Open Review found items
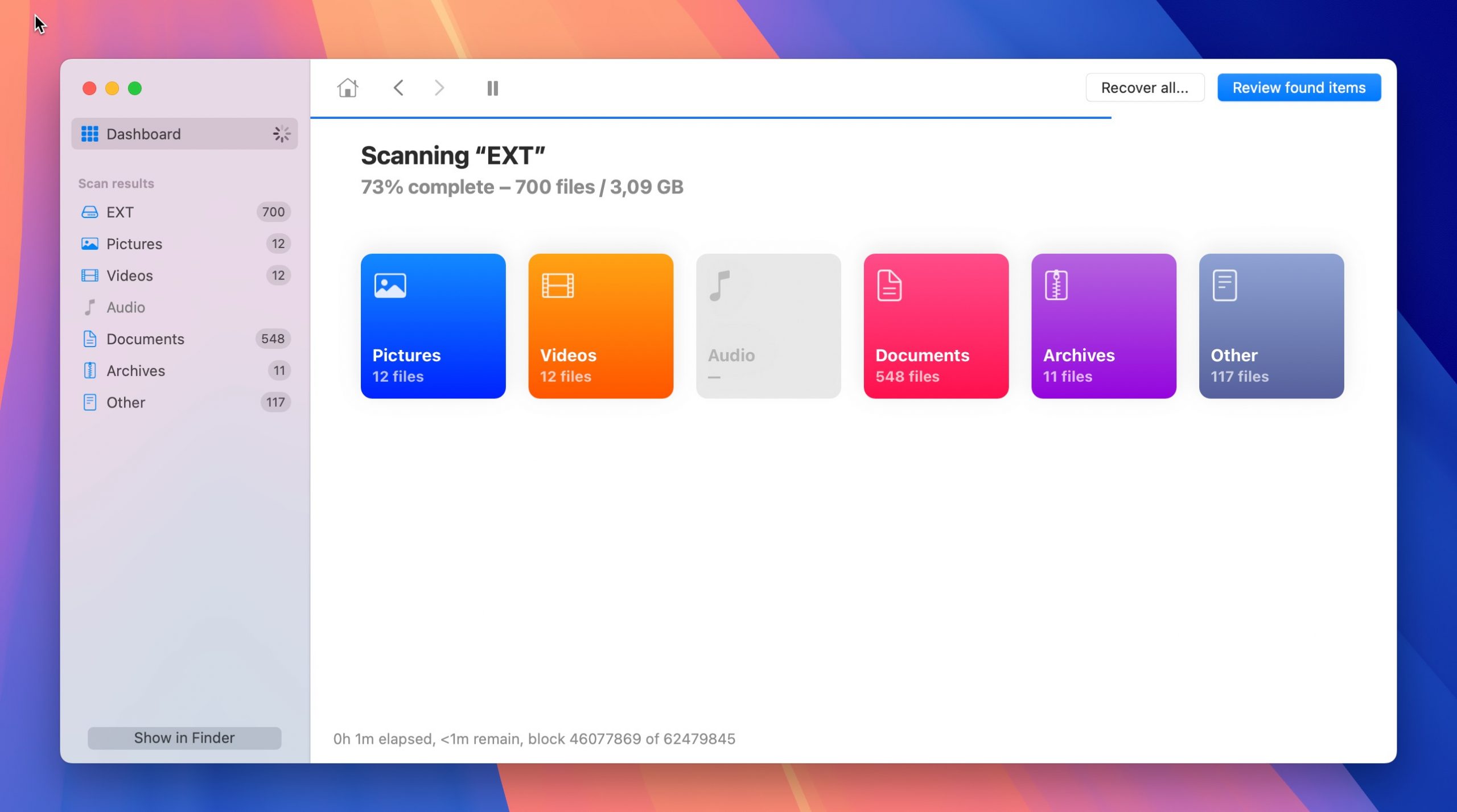 [x=1299, y=88]
